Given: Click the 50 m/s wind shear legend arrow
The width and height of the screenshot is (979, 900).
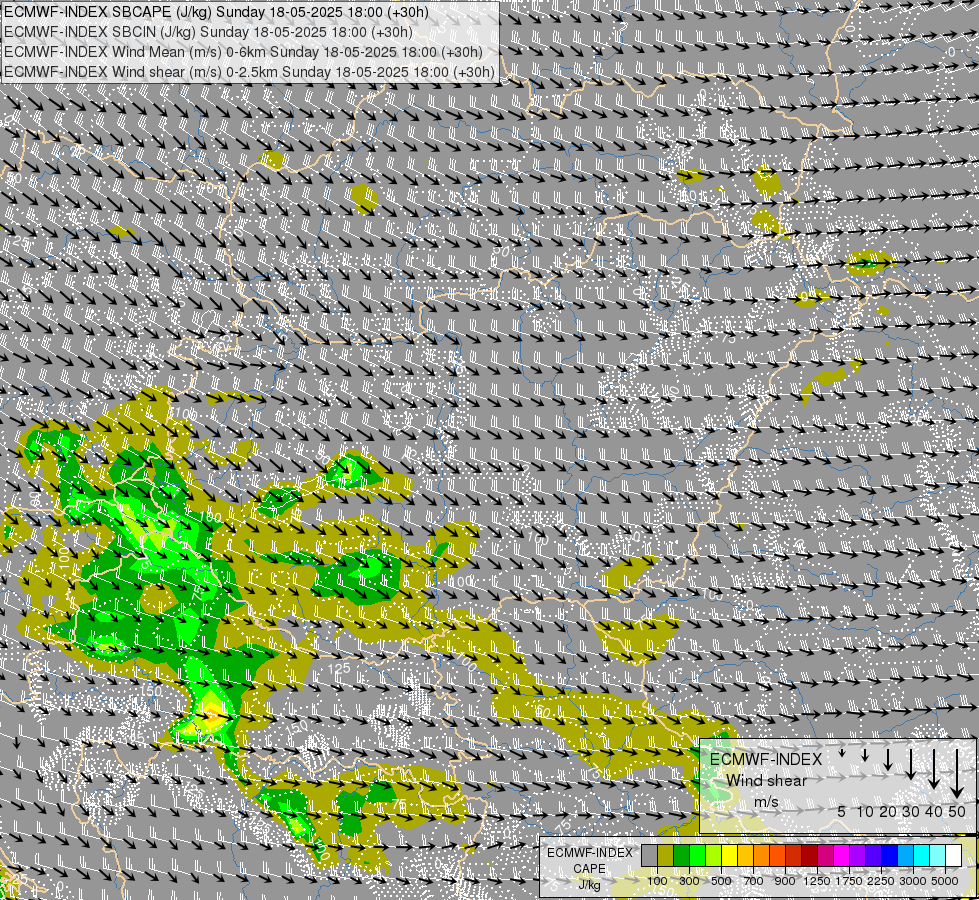Looking at the screenshot, I should 957,774.
